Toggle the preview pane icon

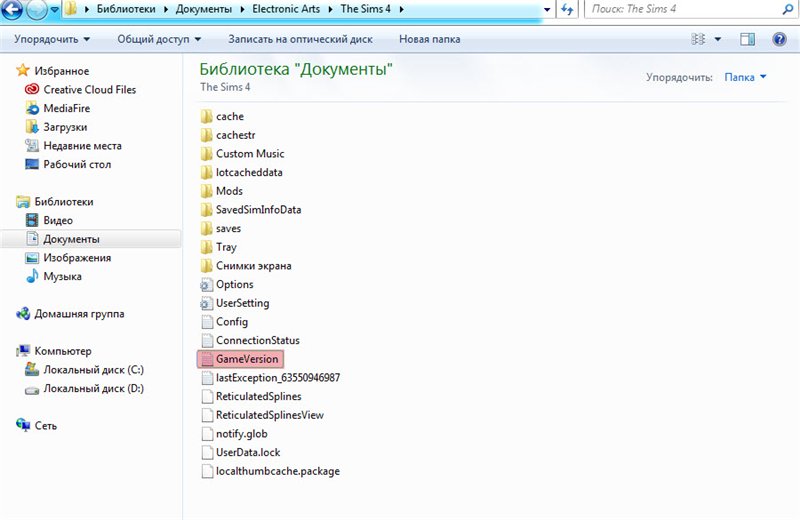(747, 39)
